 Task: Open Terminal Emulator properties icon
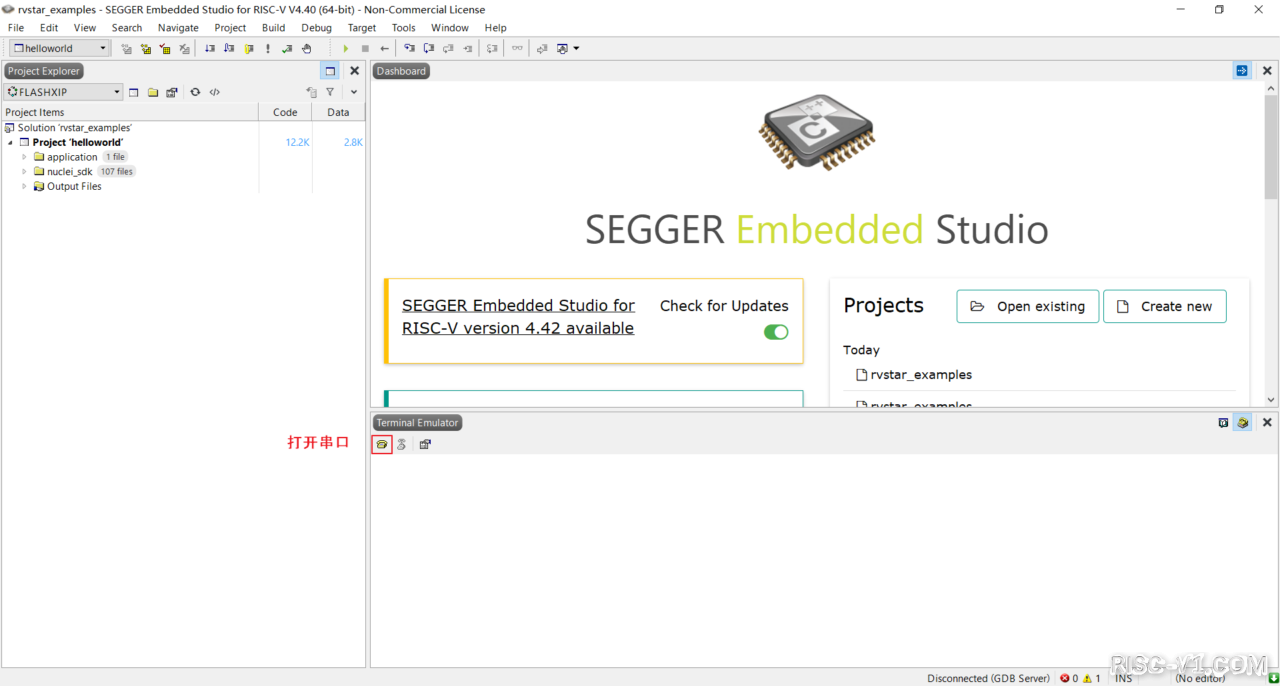(425, 444)
